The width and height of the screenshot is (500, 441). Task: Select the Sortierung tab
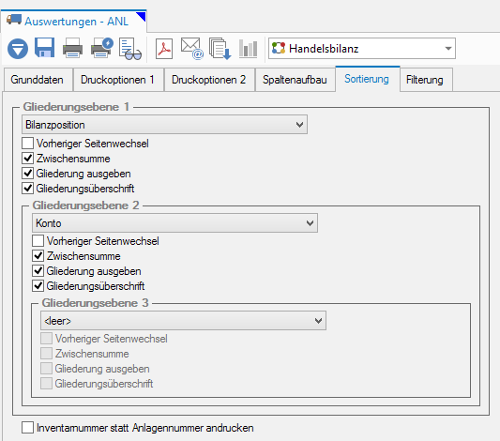[x=367, y=79]
